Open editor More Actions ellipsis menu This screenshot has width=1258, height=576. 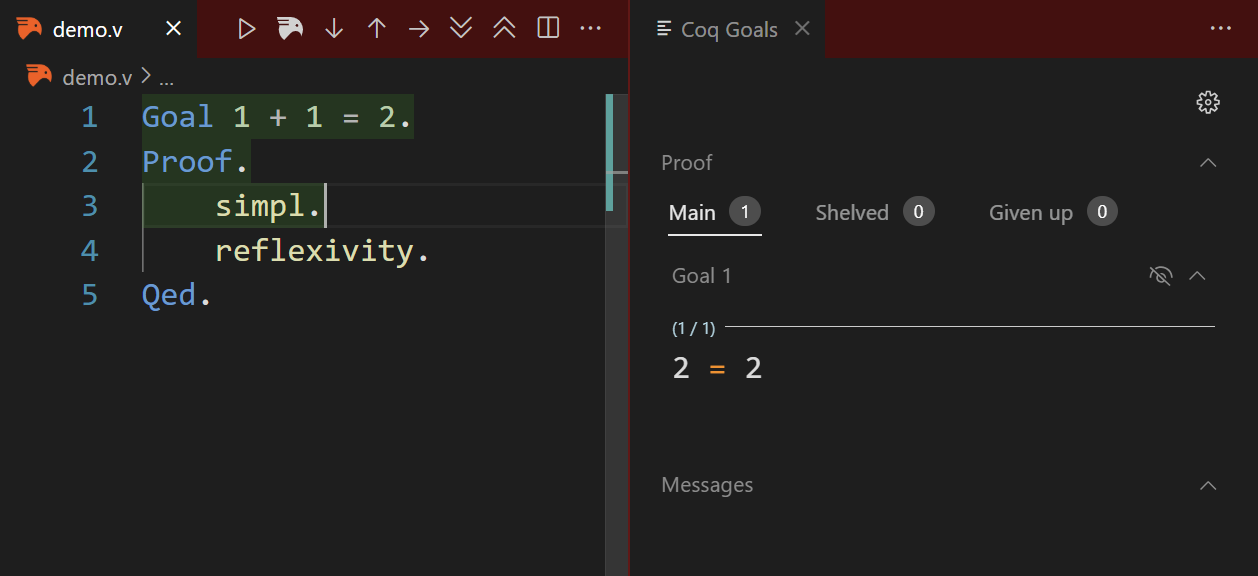pos(591,29)
